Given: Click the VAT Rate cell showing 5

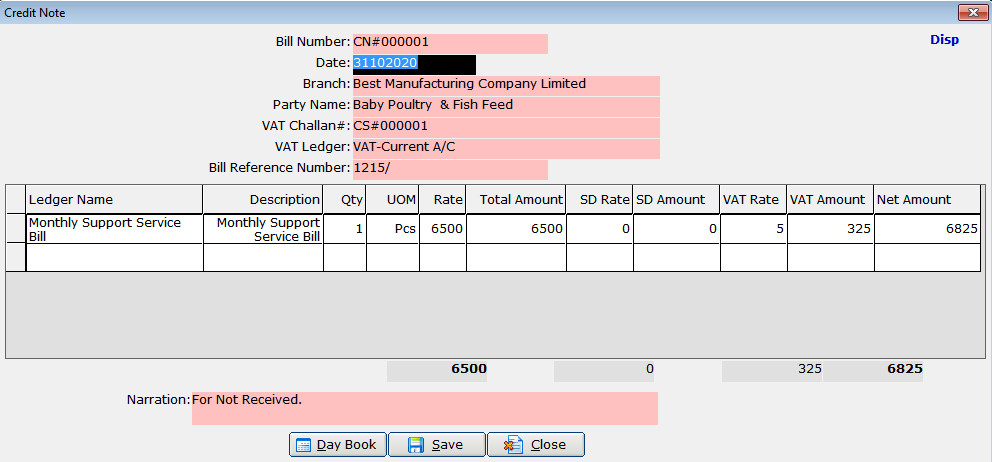Looking at the screenshot, I should [x=753, y=229].
